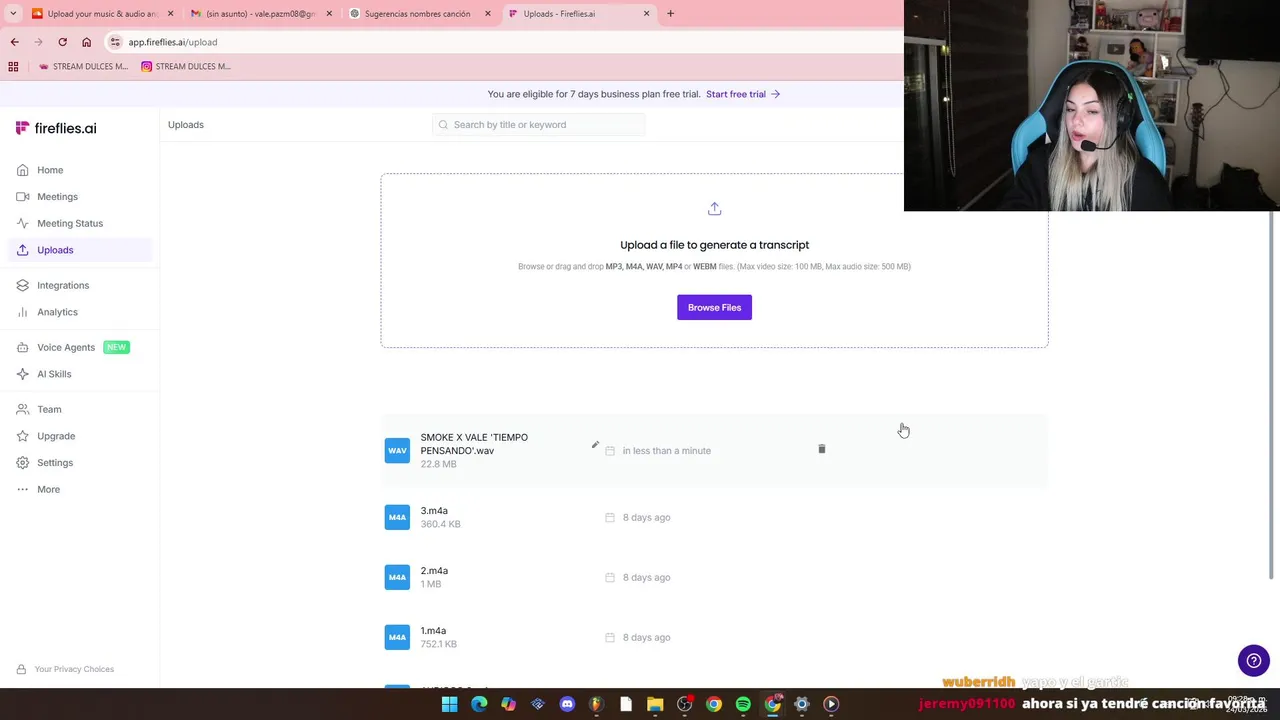This screenshot has width=1280, height=720.
Task: Open a new browser tab
Action: pos(670,14)
